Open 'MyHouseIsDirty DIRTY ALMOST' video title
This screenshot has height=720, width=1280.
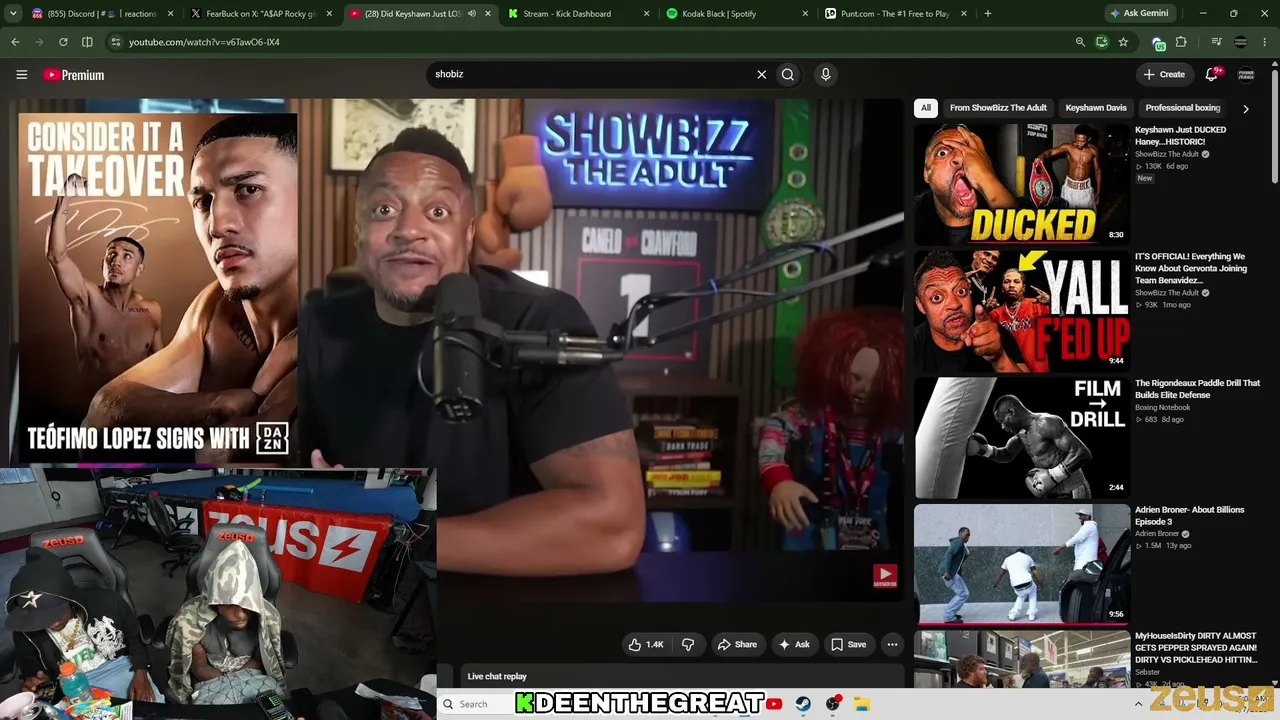[x=1196, y=648]
